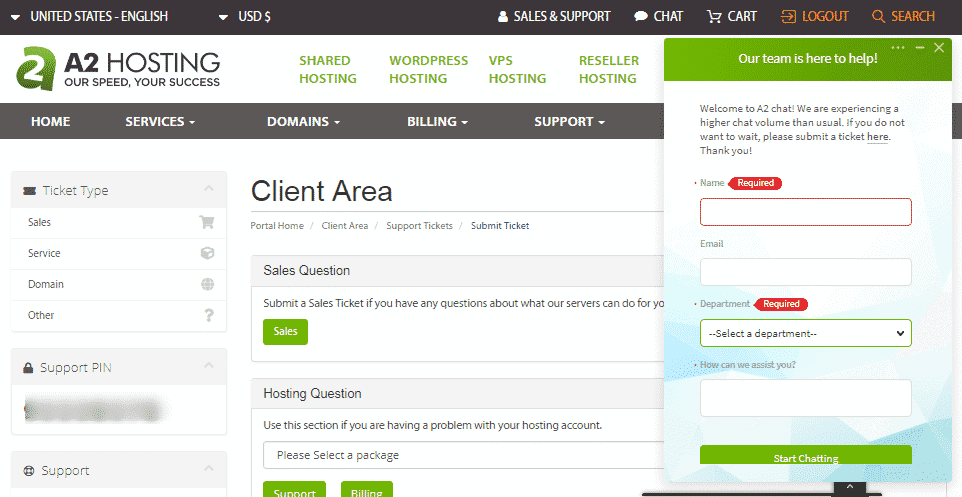Click the 'here' ticket link in chat
962x497 pixels.
877,137
